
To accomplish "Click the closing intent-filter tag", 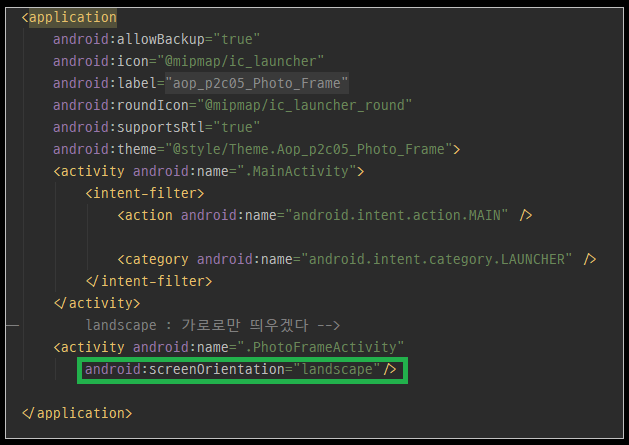I will (149, 281).
